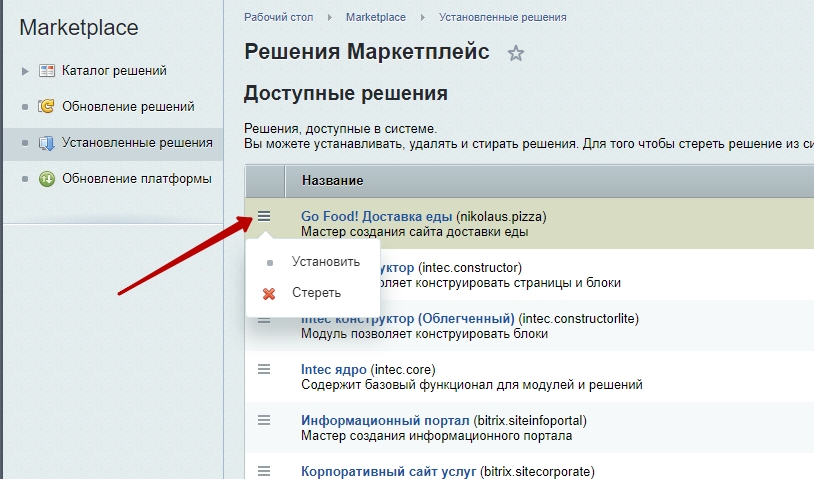Open Intec конструктор (Облегченный) link

coord(408,318)
